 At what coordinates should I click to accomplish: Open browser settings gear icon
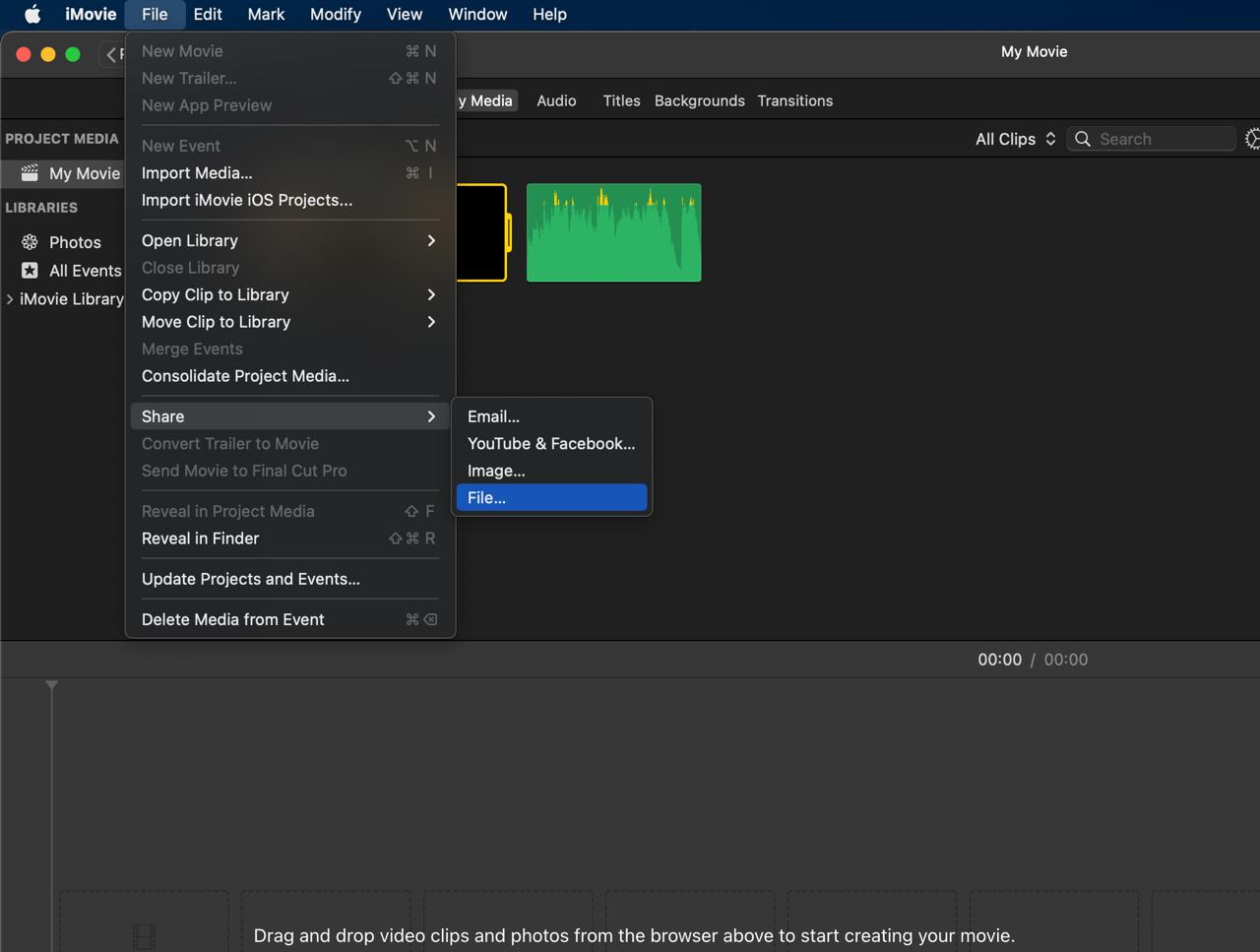click(x=1252, y=139)
